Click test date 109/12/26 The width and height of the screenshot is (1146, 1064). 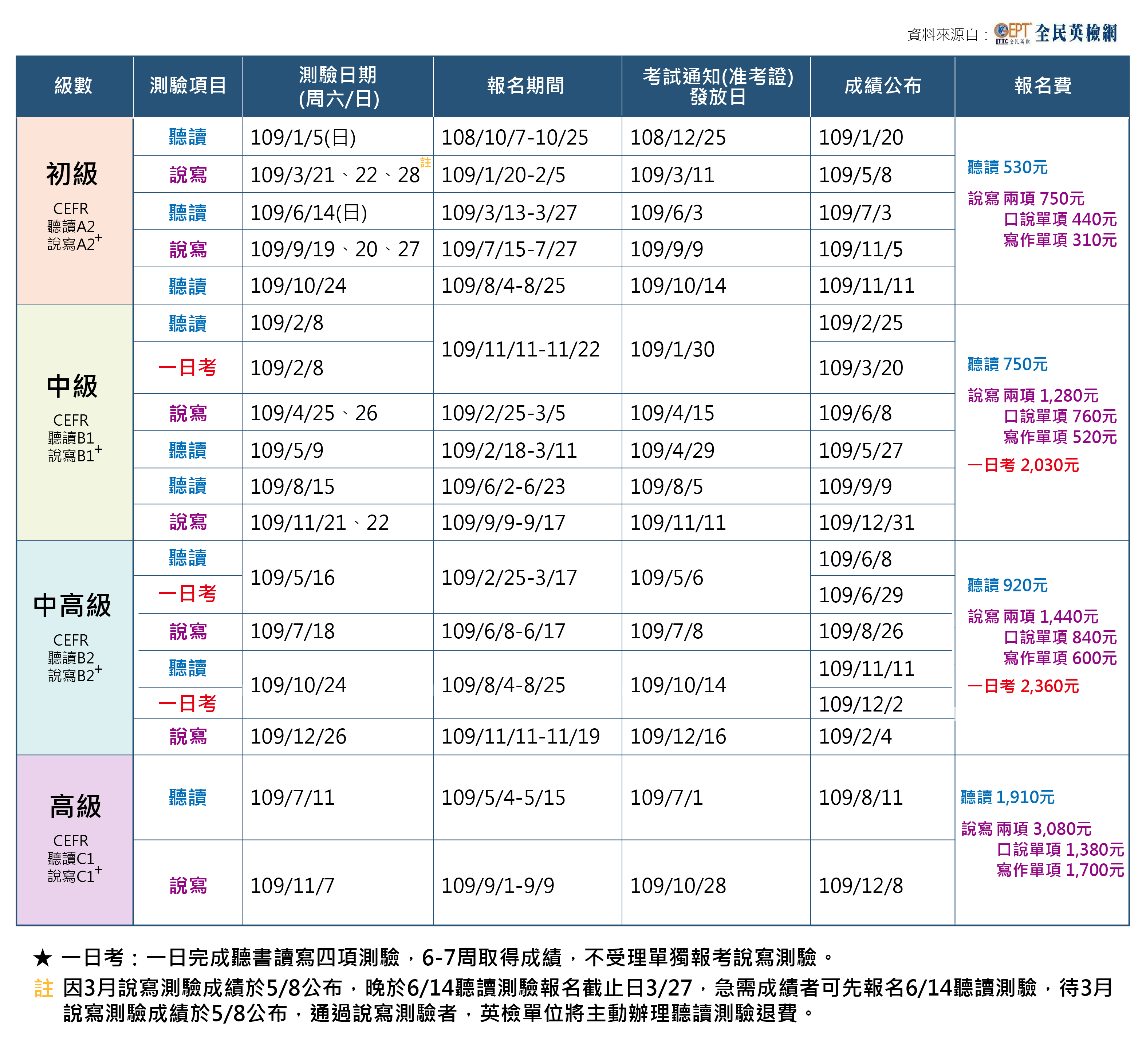pyautogui.click(x=298, y=737)
